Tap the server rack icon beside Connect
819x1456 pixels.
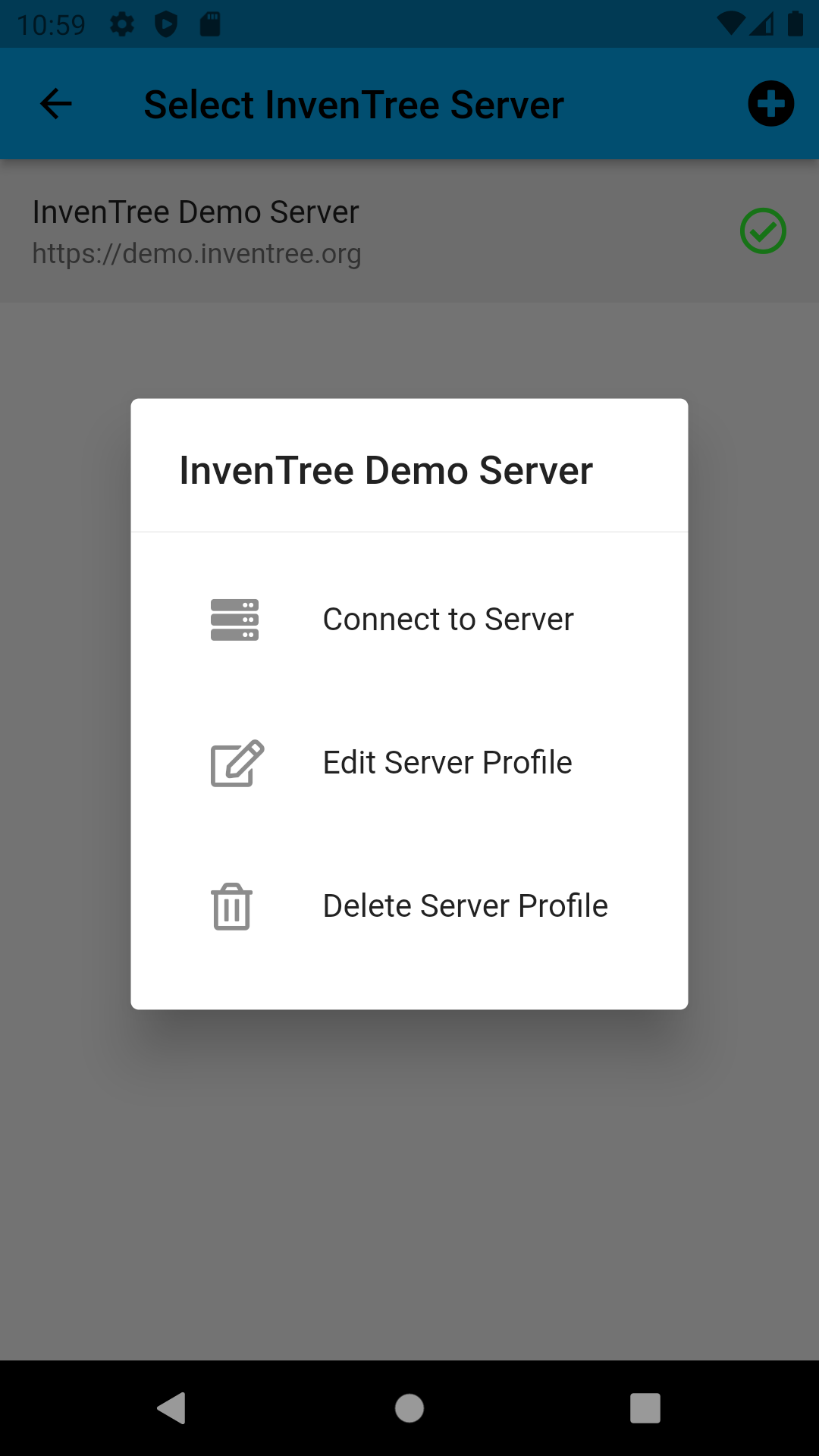point(234,620)
